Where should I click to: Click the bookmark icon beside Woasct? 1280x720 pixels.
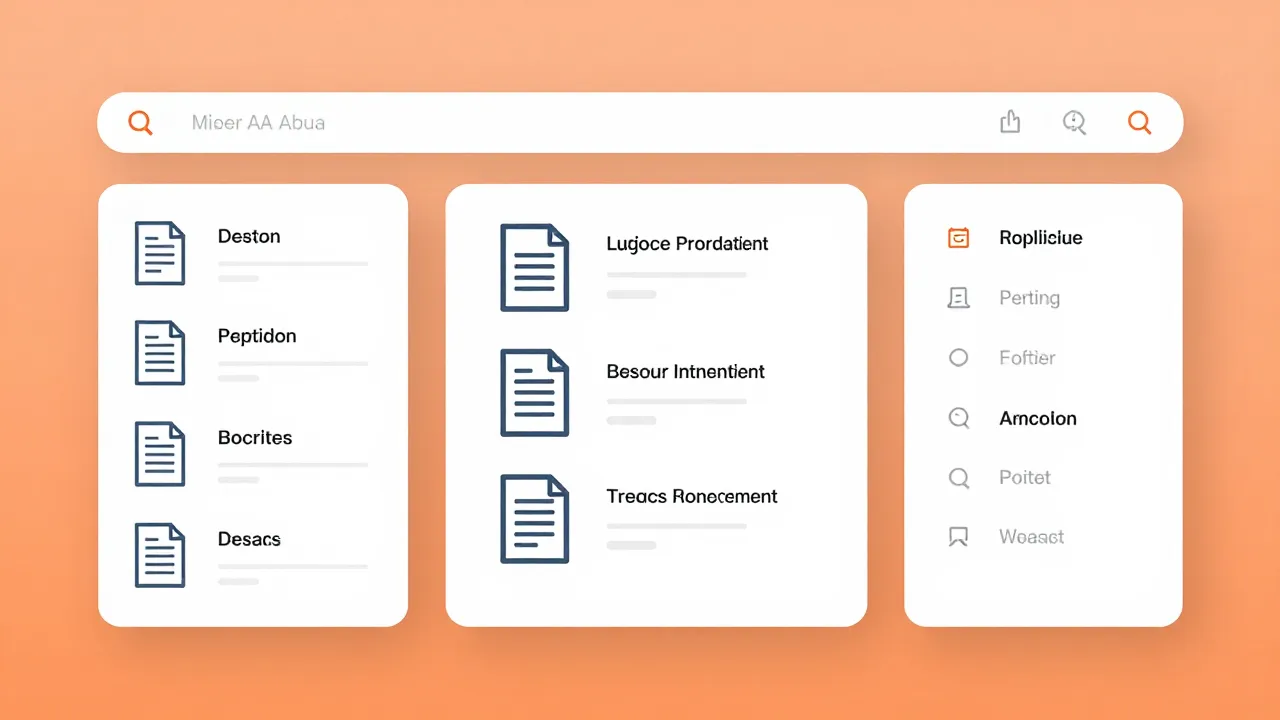(x=958, y=537)
